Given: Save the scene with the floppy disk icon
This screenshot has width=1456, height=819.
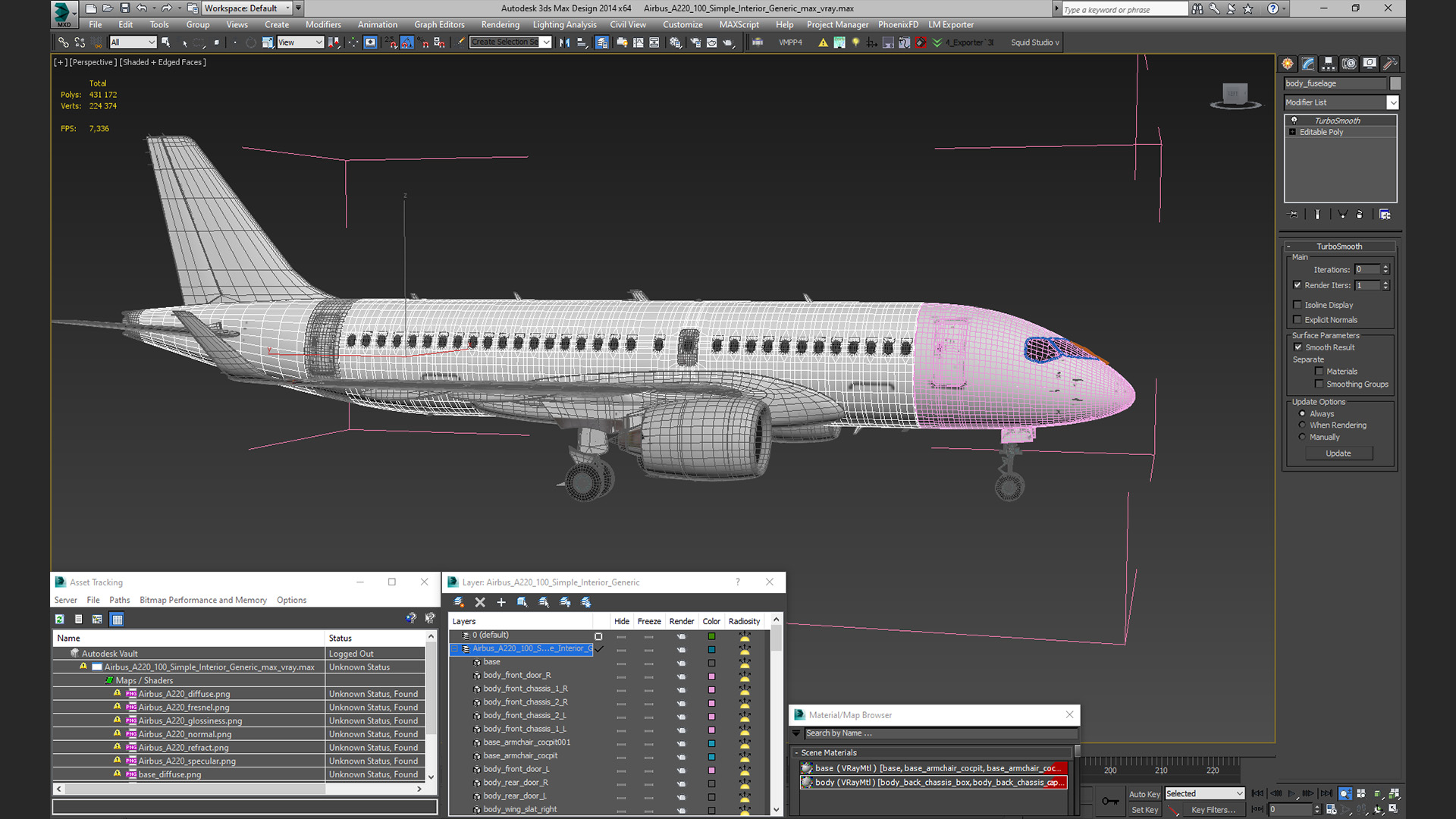Looking at the screenshot, I should [124, 8].
